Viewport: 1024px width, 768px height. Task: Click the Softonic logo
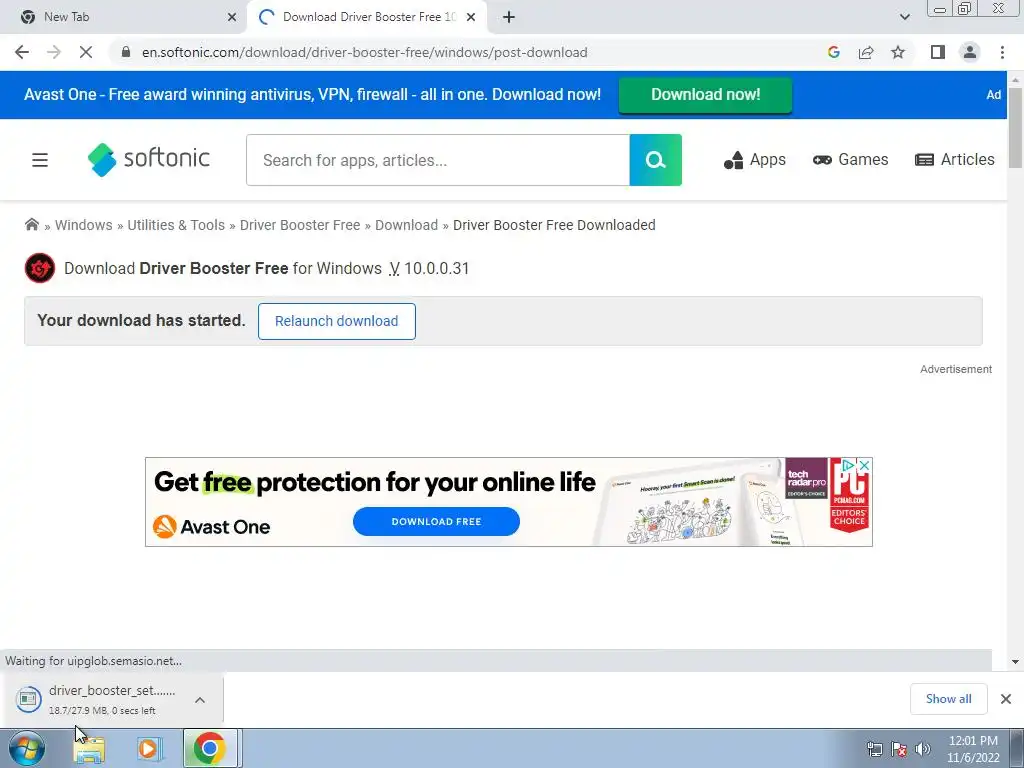coord(149,159)
